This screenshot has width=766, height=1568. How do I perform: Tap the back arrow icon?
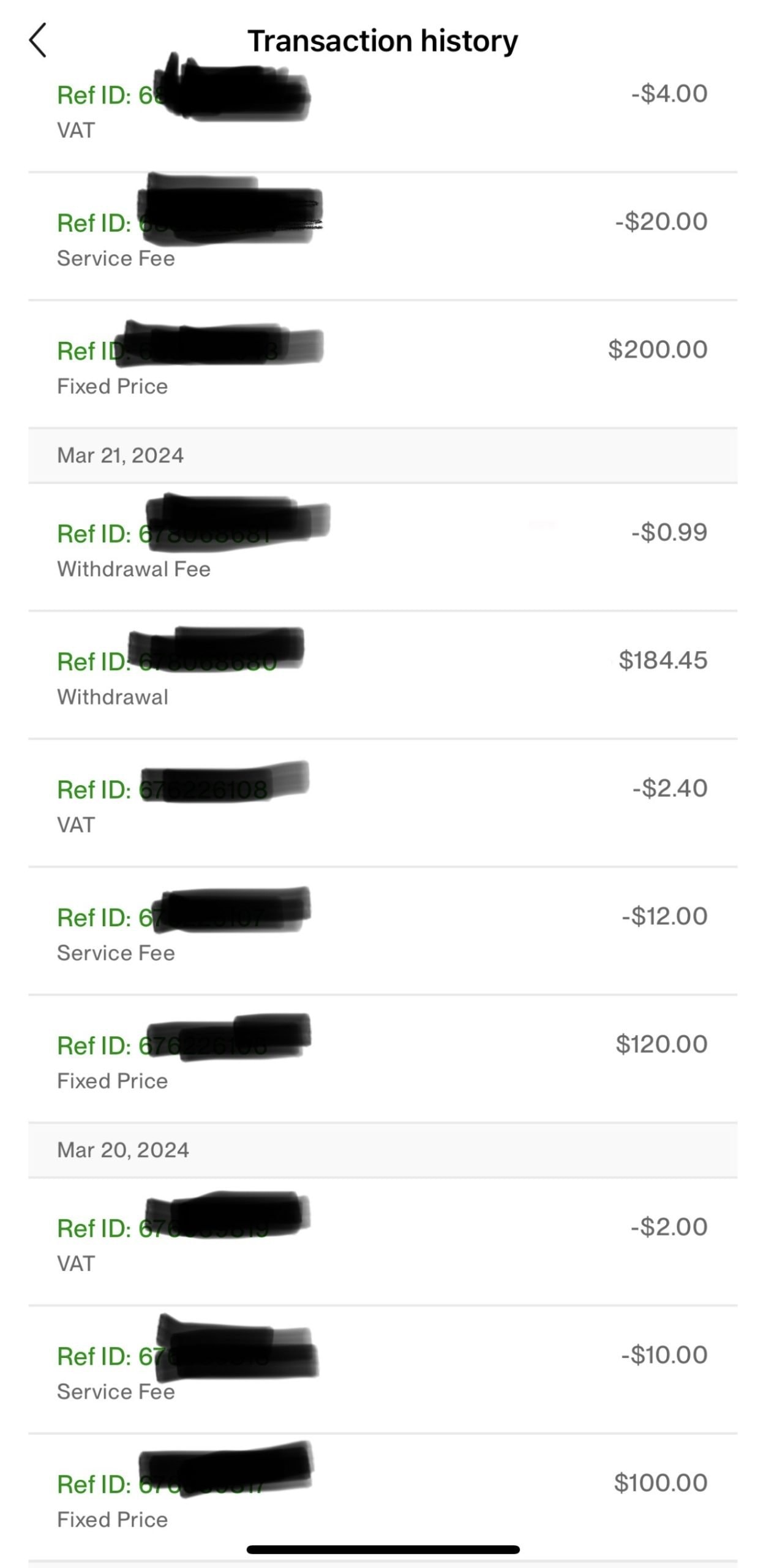(38, 40)
